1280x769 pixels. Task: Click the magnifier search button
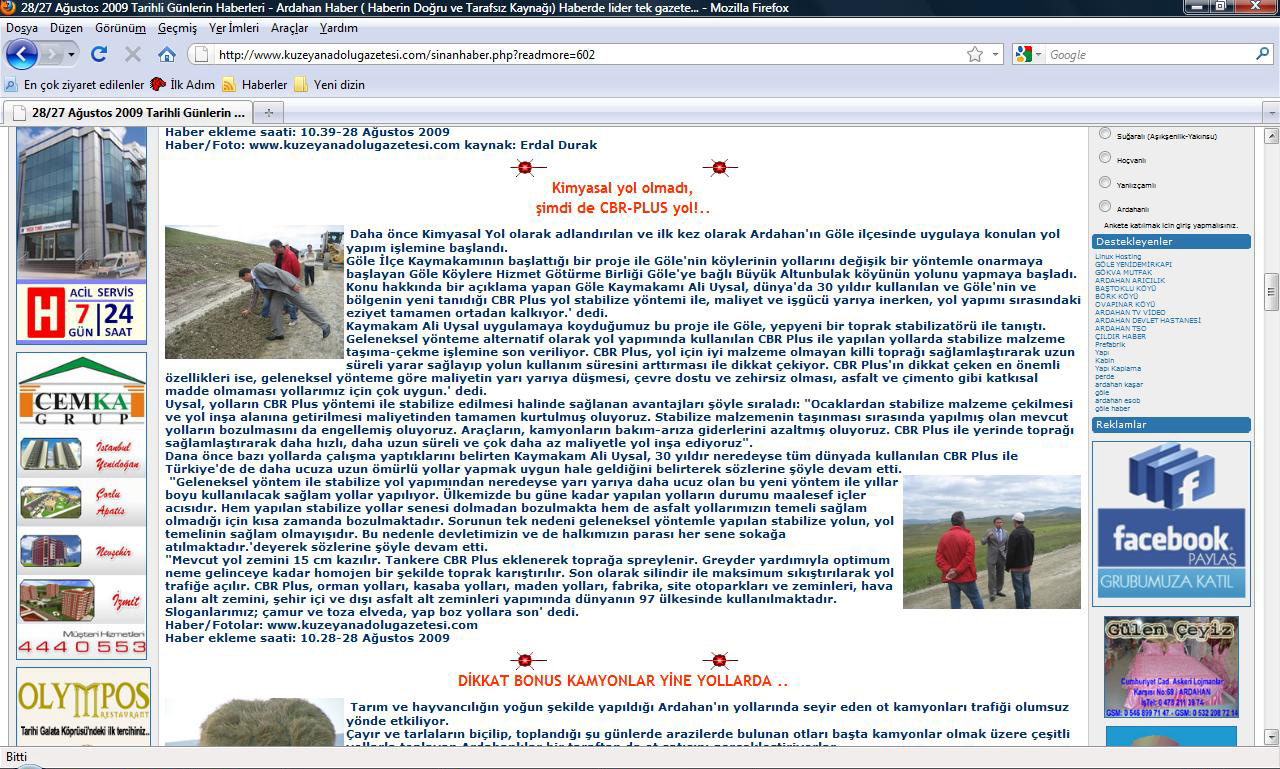pyautogui.click(x=1262, y=54)
